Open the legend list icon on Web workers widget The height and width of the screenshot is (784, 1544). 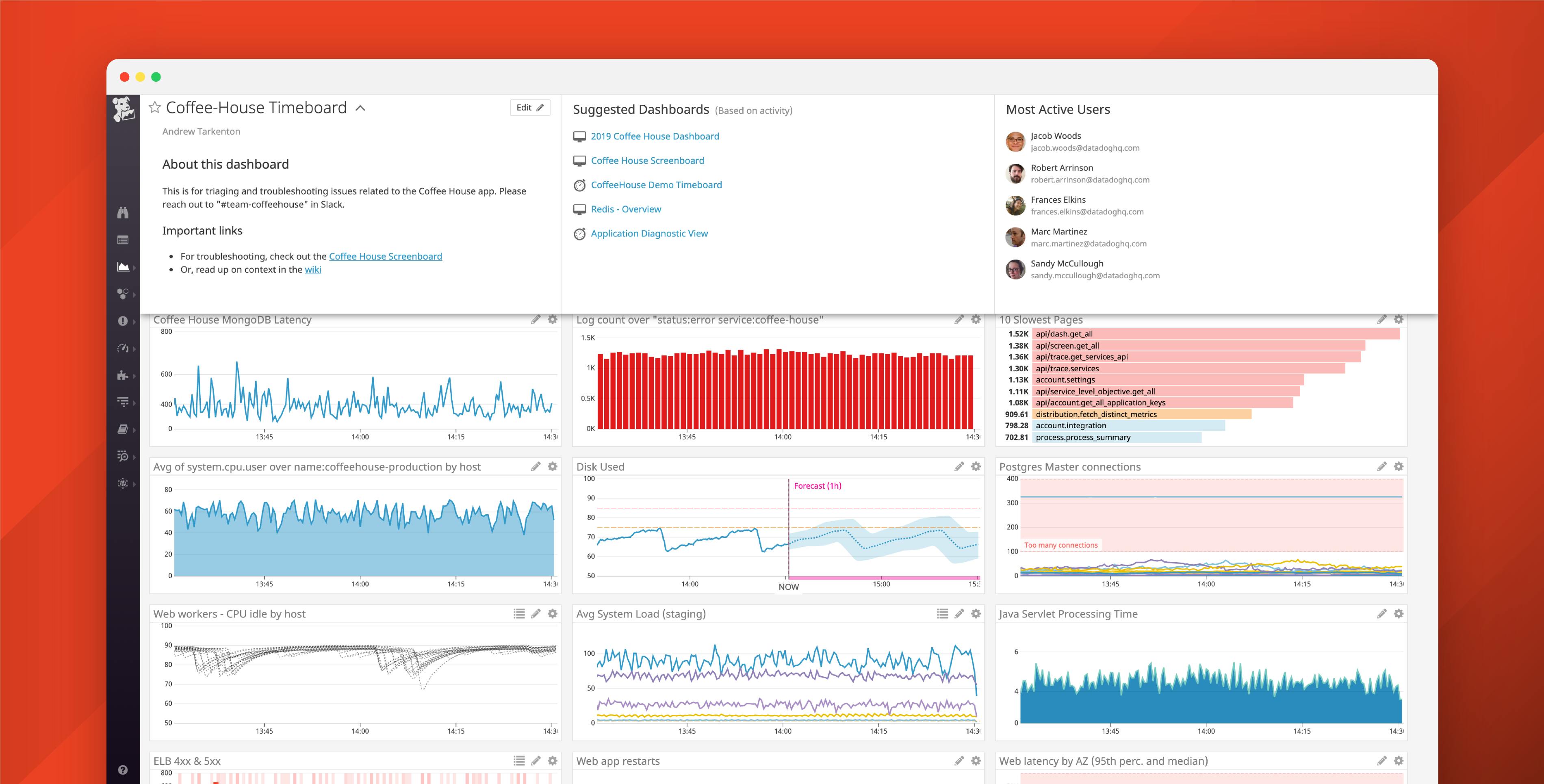[x=518, y=614]
